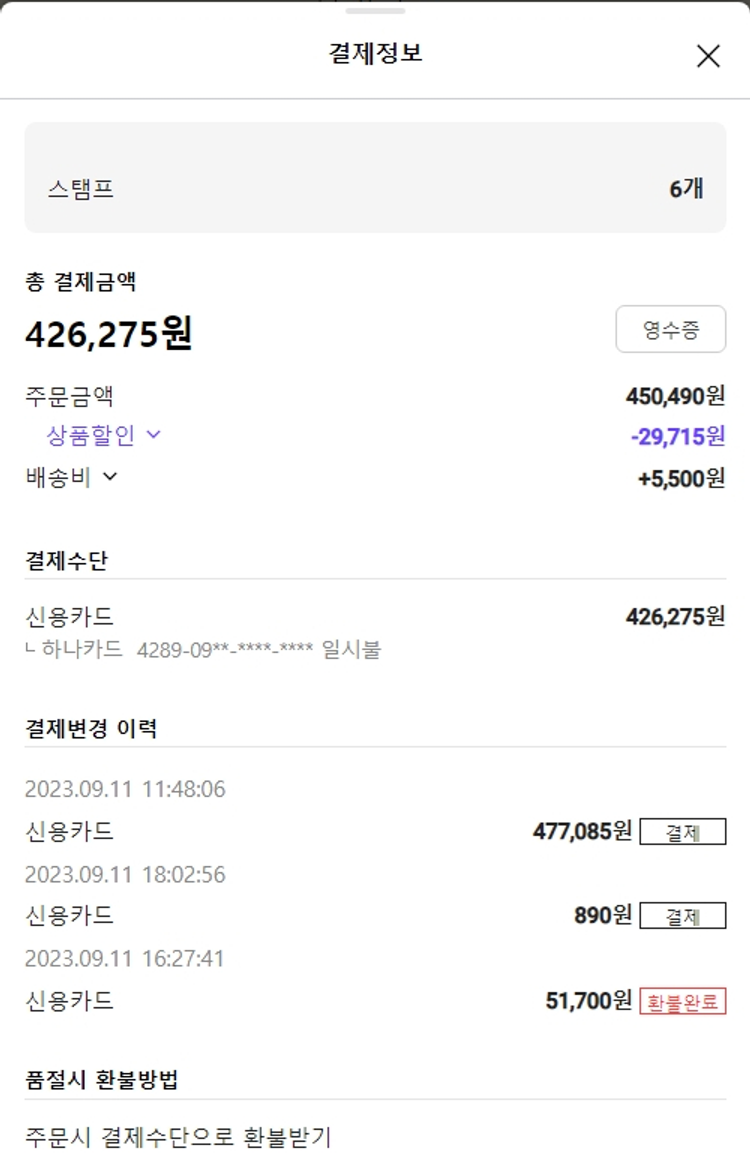Click the red 환불완료 refund badge
The image size is (750, 1161).
[682, 1001]
